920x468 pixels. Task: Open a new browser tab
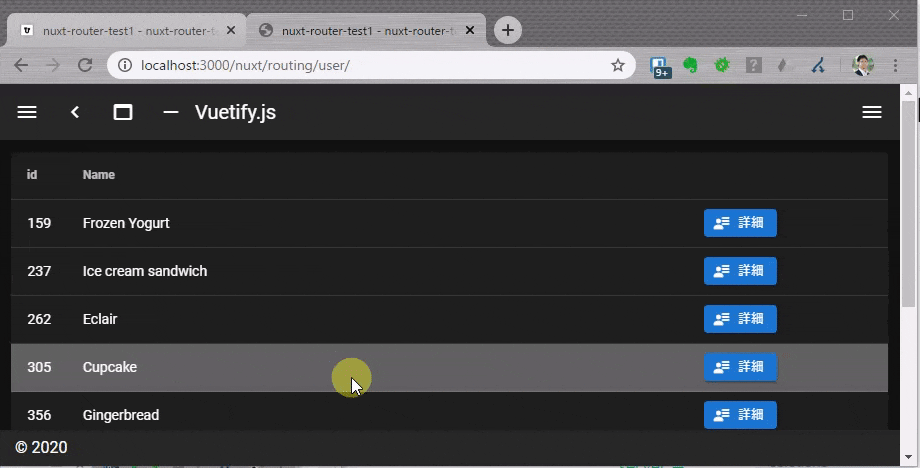(508, 30)
